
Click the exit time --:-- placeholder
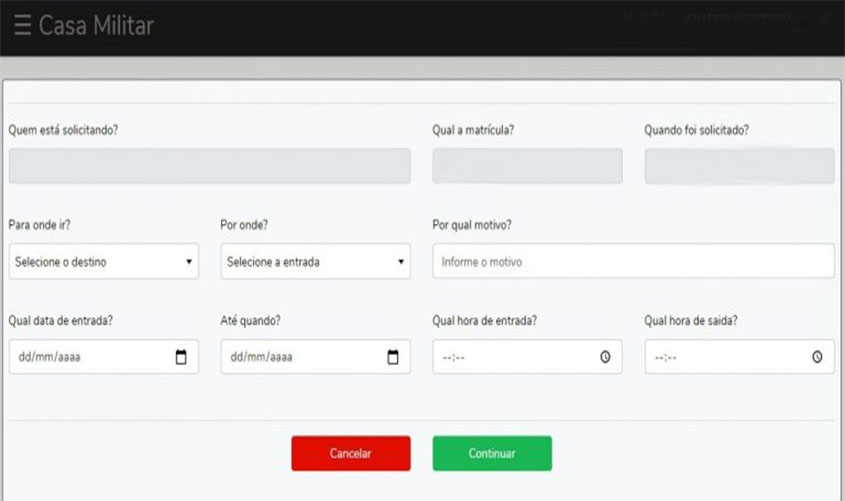[x=668, y=357]
